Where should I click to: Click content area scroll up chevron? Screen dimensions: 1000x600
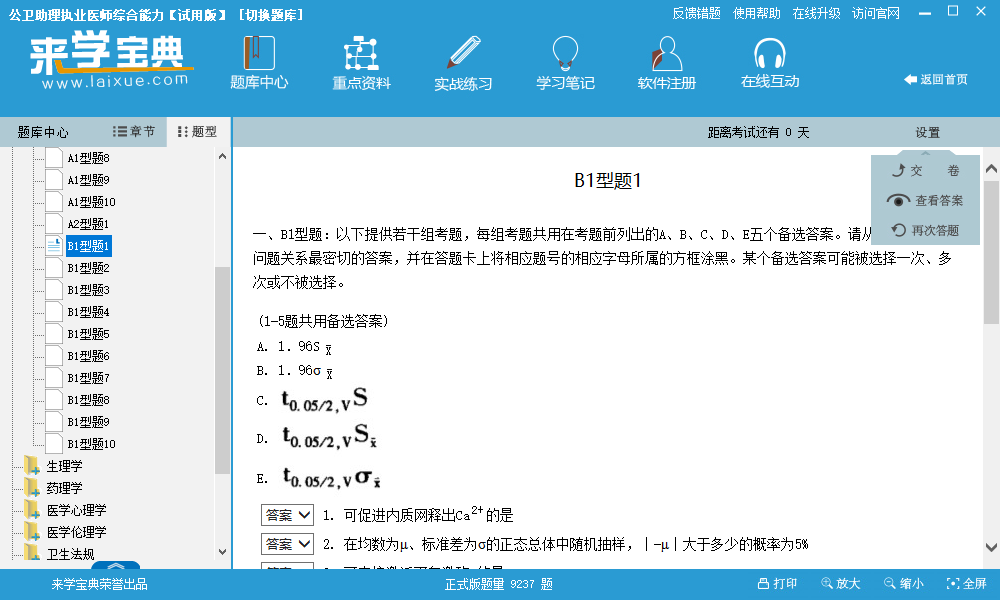point(991,169)
